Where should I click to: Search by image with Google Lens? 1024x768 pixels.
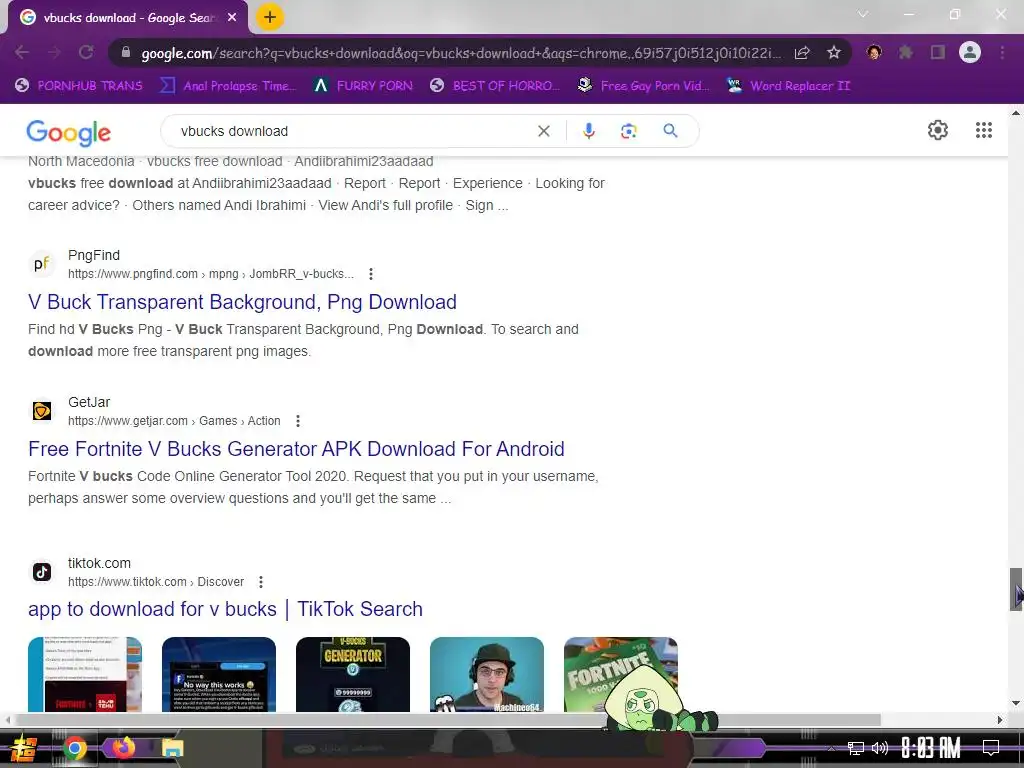pos(628,131)
